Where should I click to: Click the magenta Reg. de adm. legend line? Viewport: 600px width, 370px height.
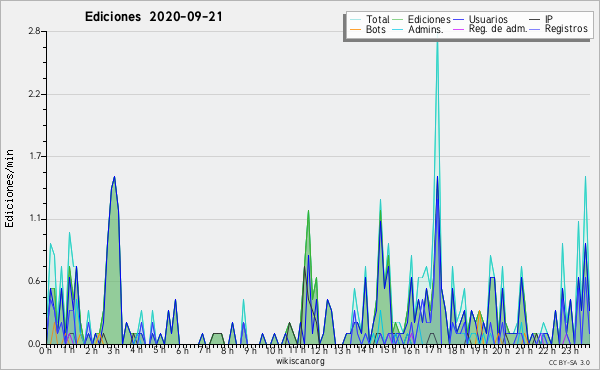[458, 29]
